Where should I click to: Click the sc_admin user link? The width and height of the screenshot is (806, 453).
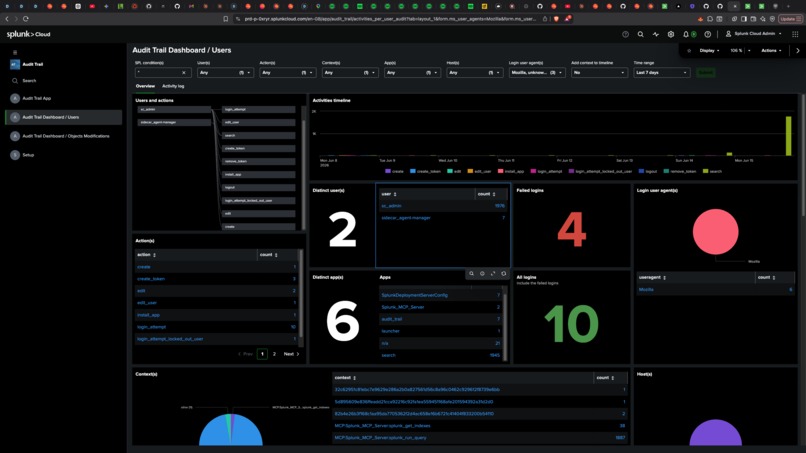(x=391, y=206)
